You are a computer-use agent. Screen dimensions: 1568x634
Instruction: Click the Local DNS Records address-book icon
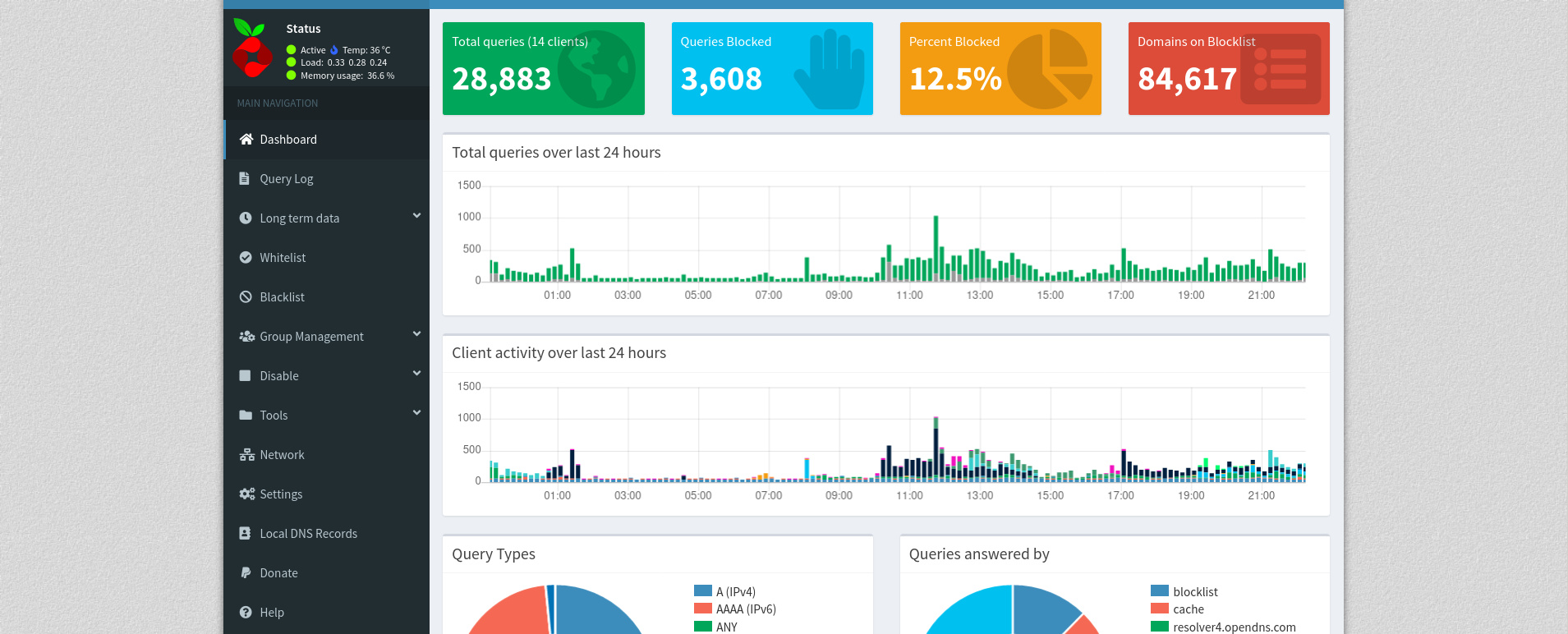pyautogui.click(x=245, y=533)
